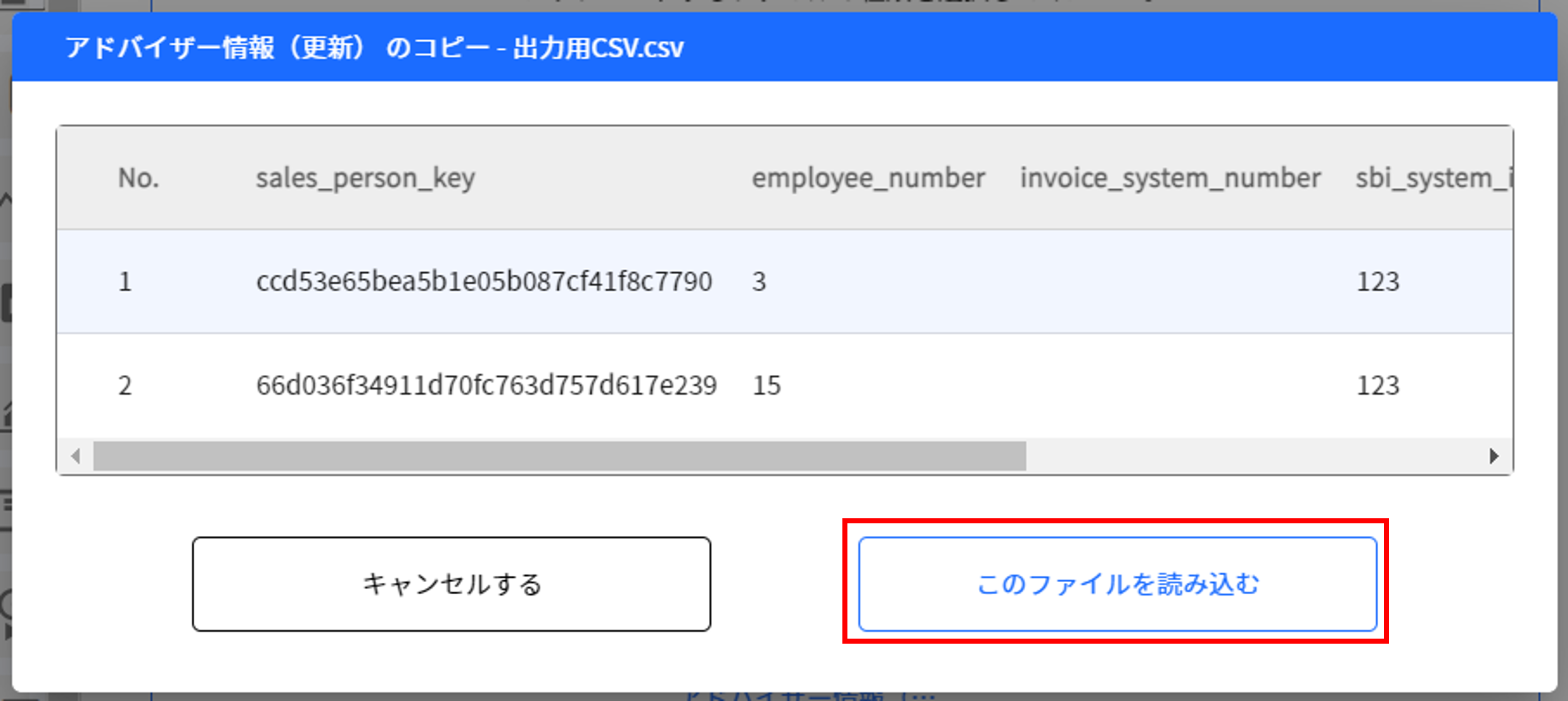Screen dimensions: 1568x701
Task: Click the employee_number column header
Action: click(868, 178)
